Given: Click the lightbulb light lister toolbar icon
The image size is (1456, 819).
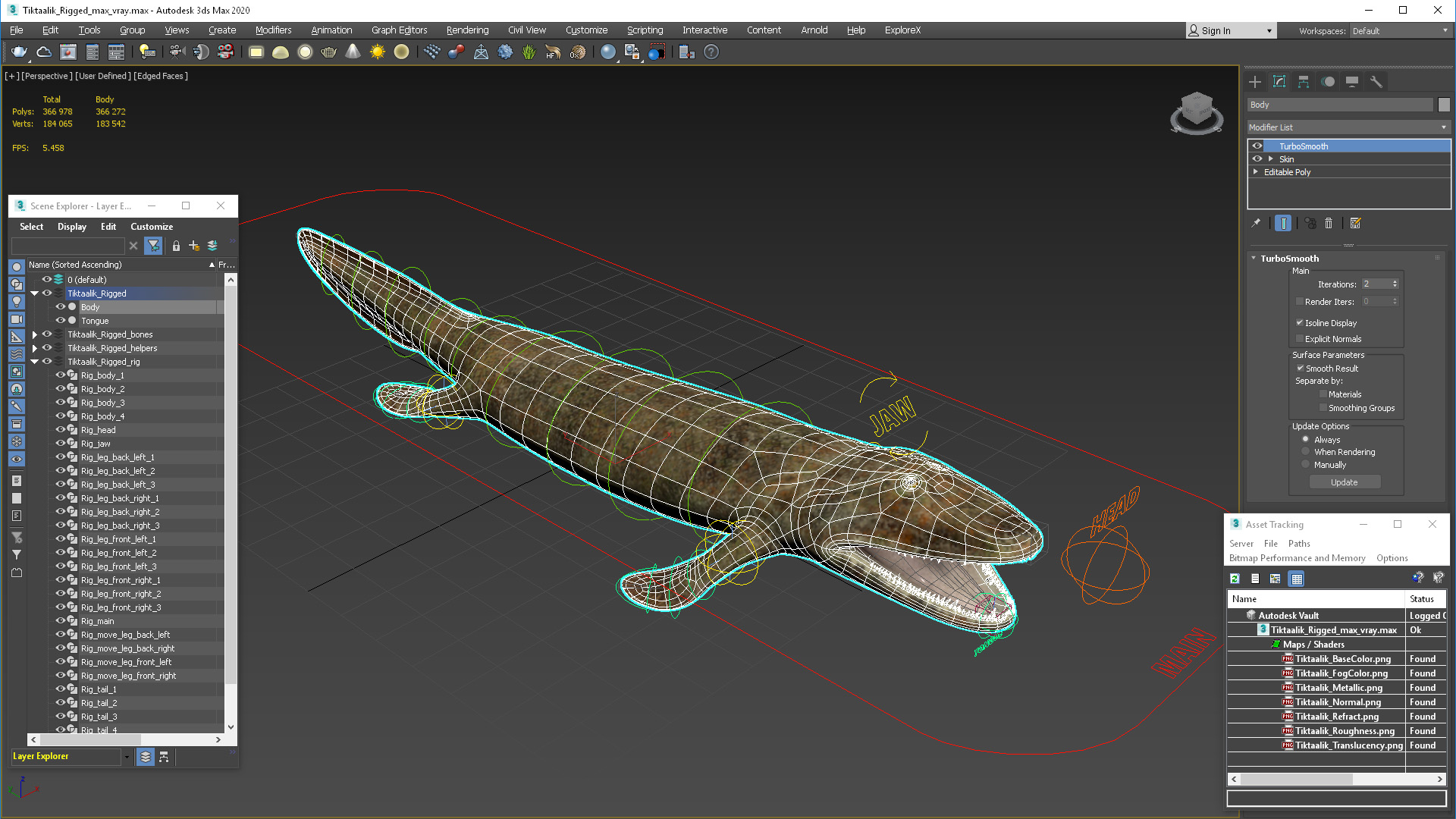Looking at the screenshot, I should click(x=146, y=52).
